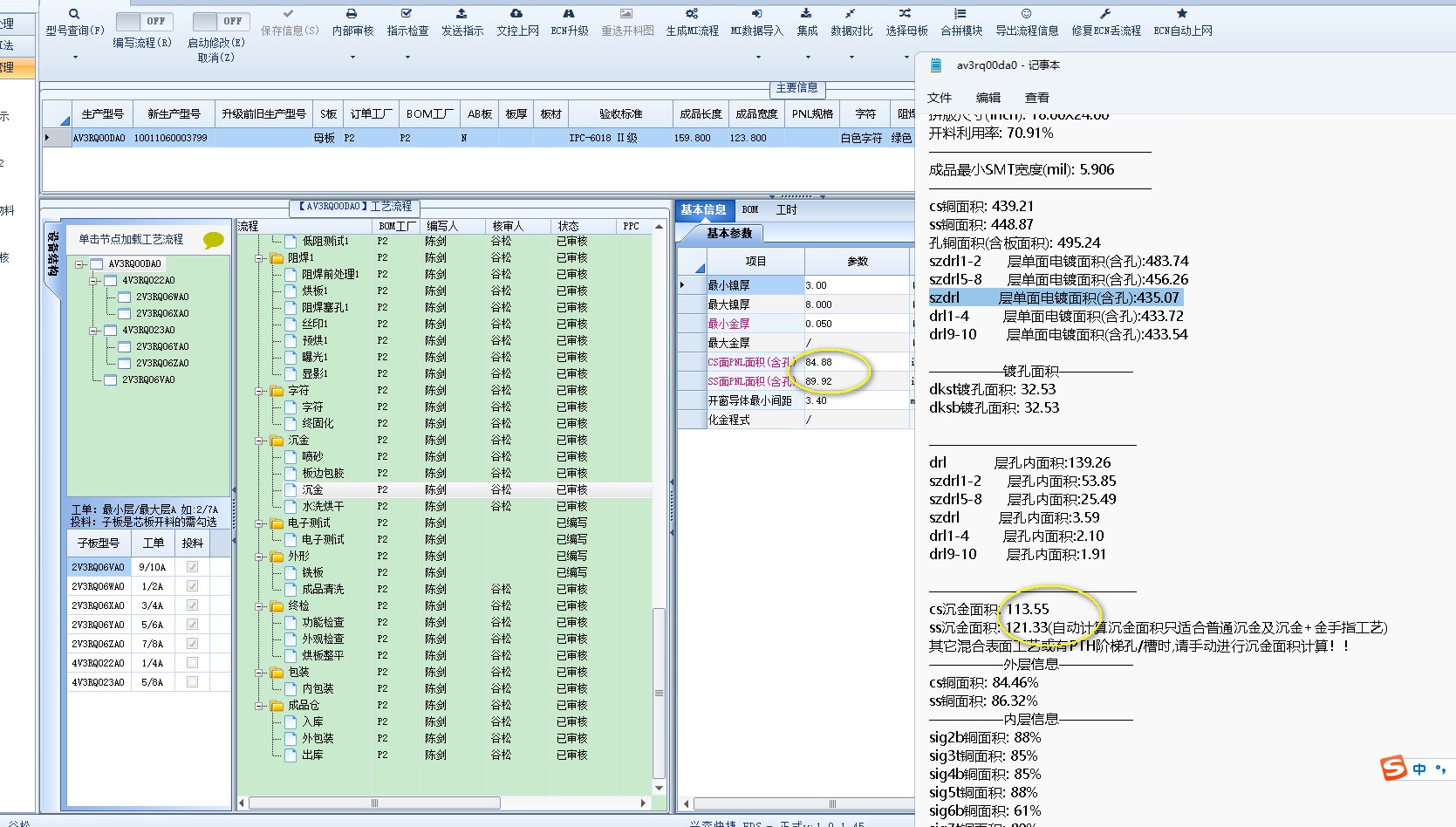Switch to the 工时 tab
1456x827 pixels.
coord(786,210)
